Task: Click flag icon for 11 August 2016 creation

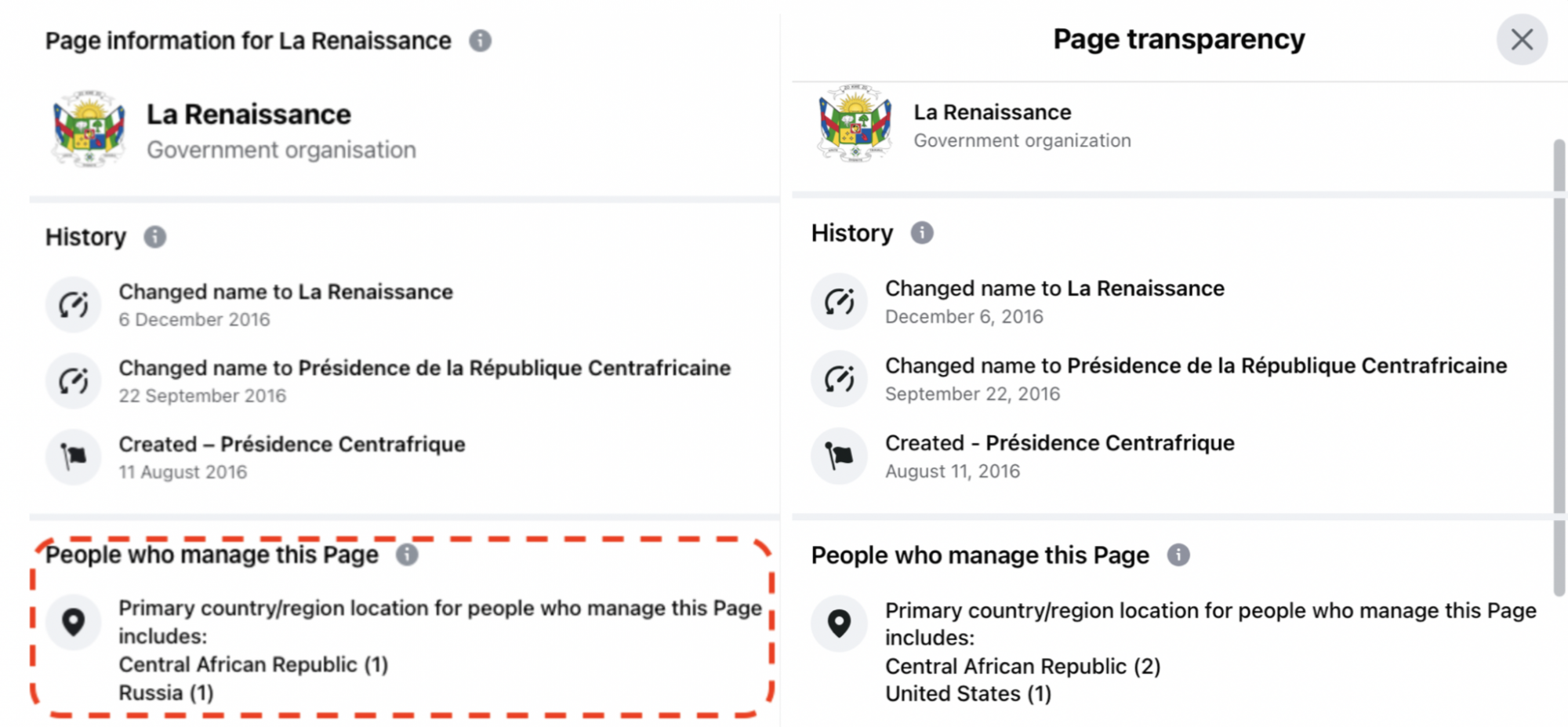Action: coord(74,457)
